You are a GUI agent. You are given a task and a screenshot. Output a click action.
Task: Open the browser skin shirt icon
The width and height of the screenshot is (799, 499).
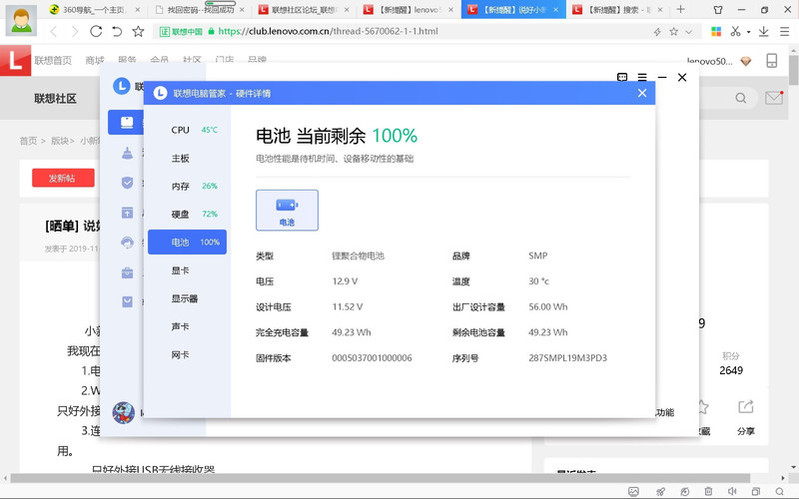tap(718, 10)
